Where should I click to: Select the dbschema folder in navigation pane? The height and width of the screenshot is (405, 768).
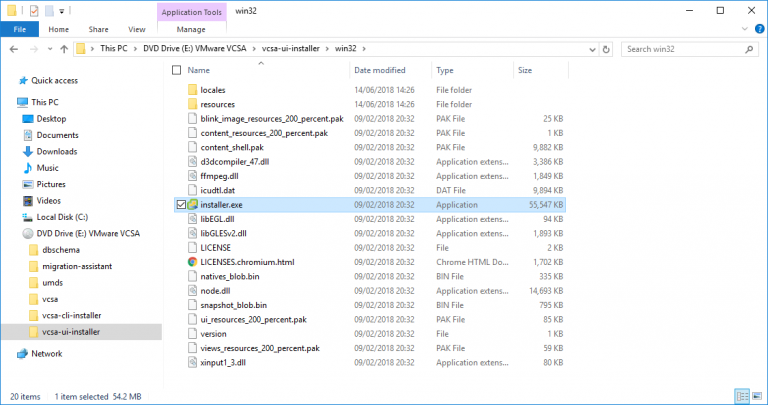pos(61,250)
